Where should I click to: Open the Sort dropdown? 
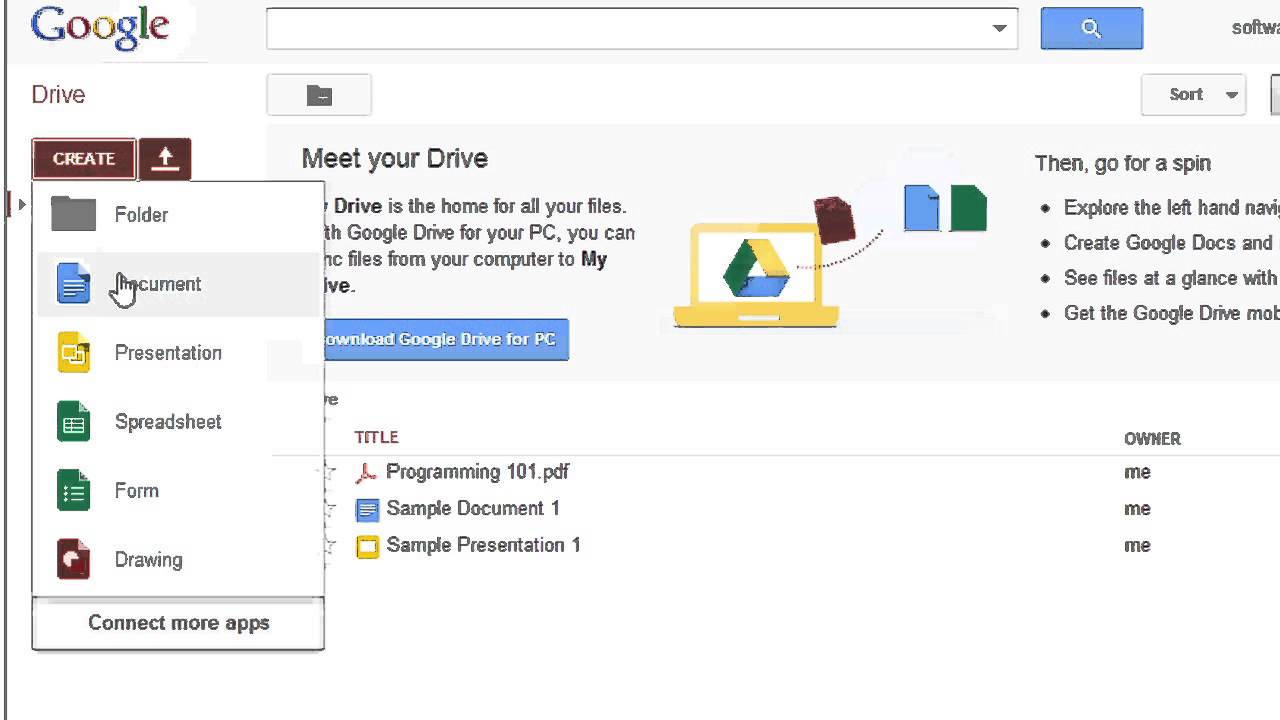pos(1194,95)
